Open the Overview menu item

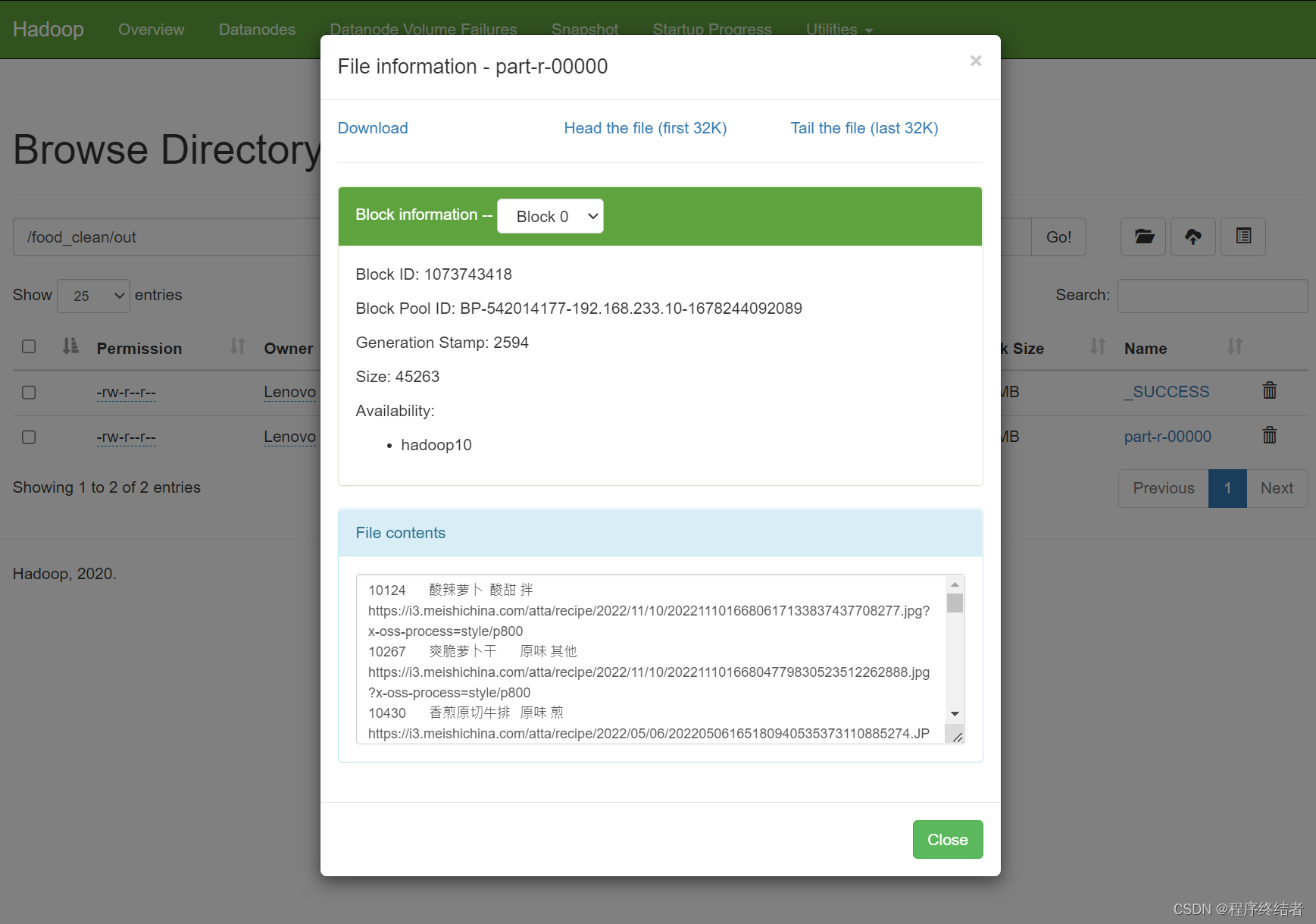[152, 30]
